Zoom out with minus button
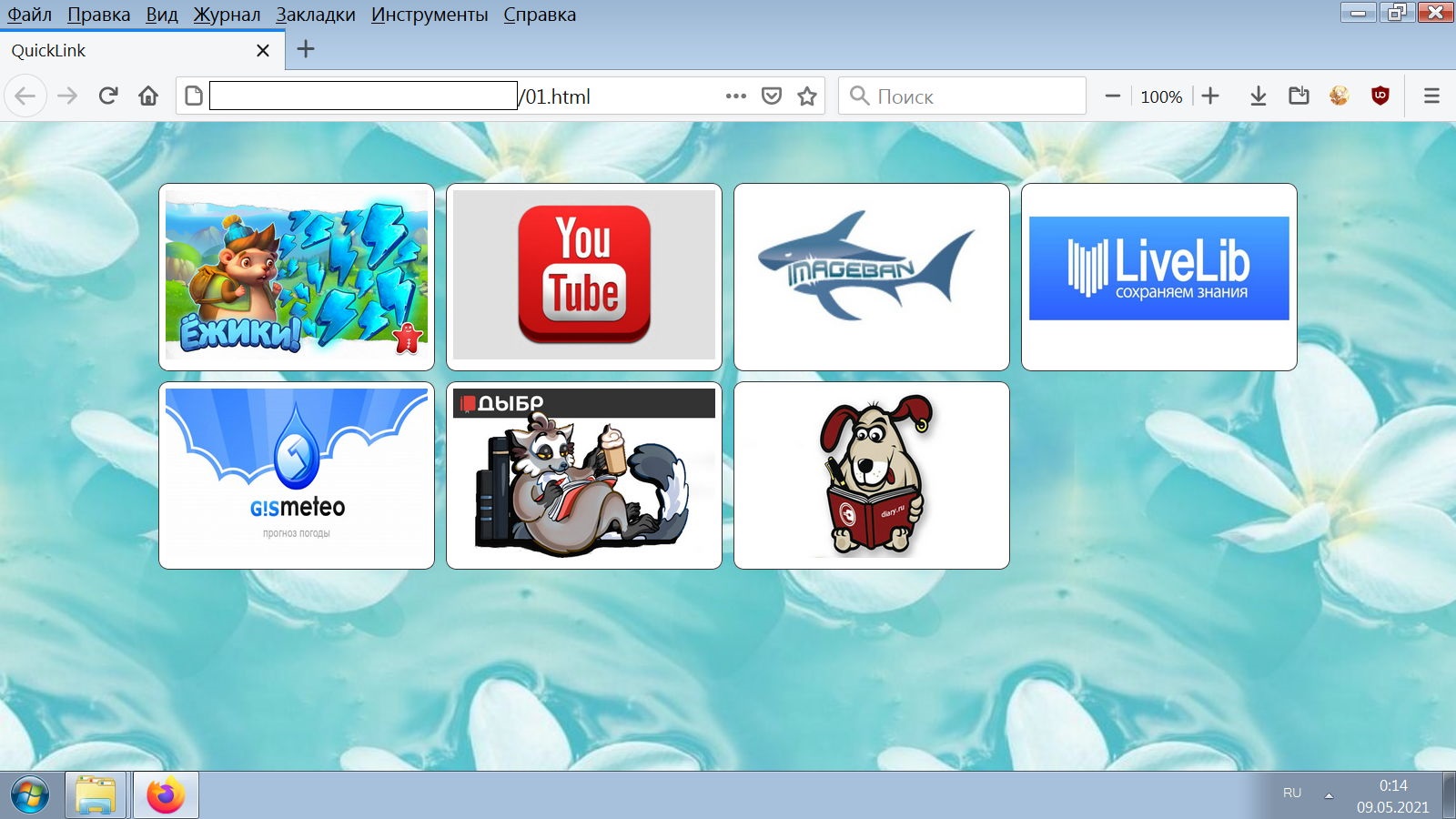 pos(1112,96)
